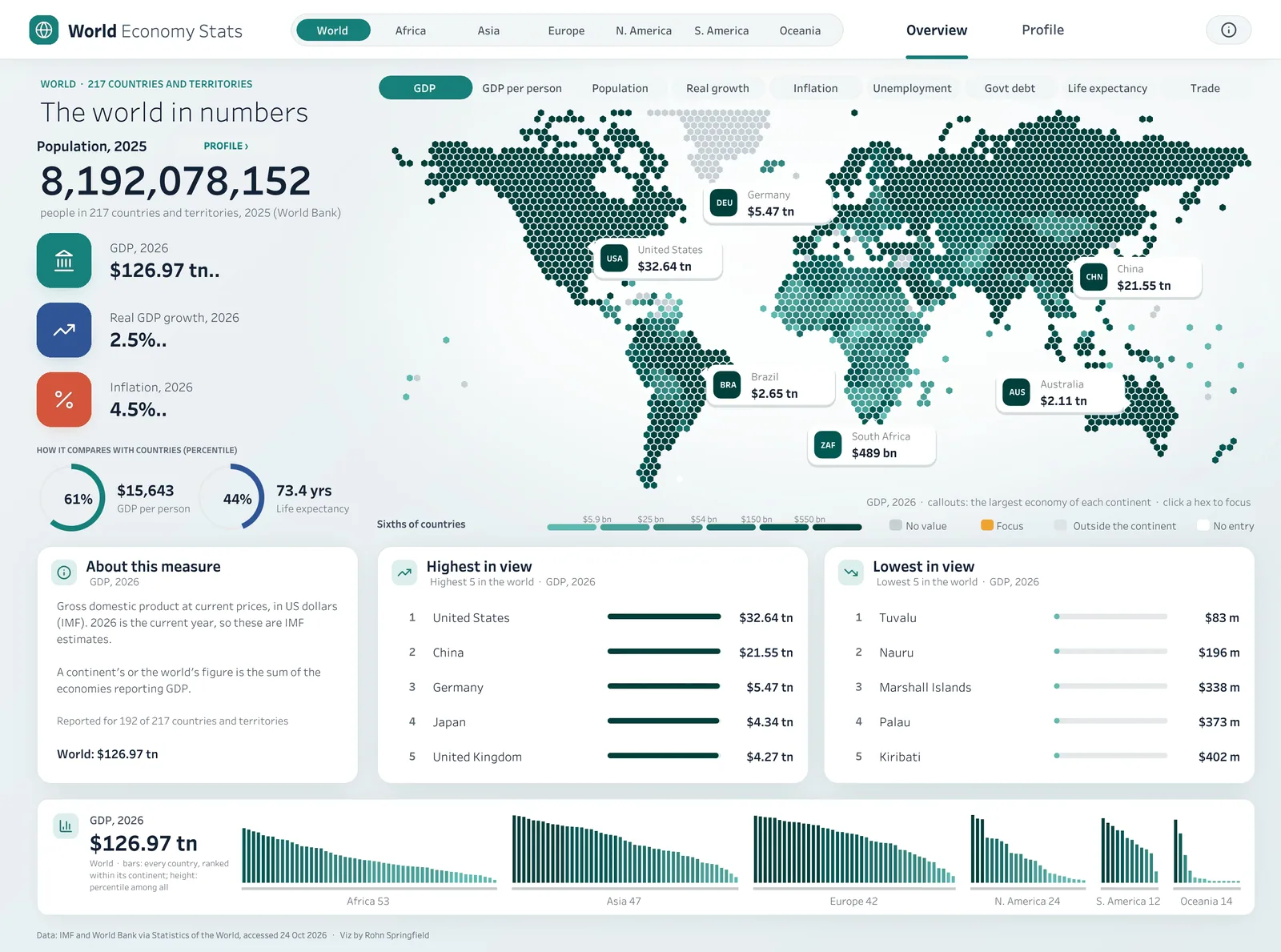Click the GDP per person 61% ring
This screenshot has height=952, width=1281.
pyautogui.click(x=73, y=498)
